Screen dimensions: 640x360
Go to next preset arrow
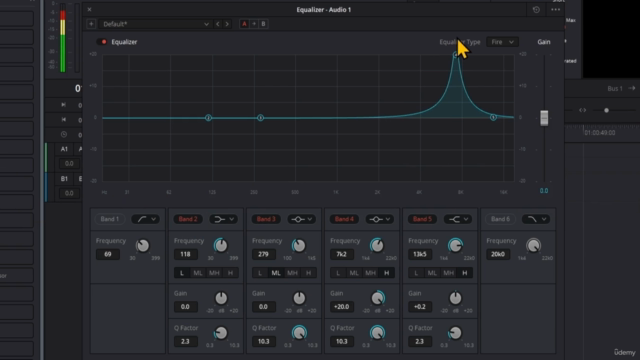227,24
